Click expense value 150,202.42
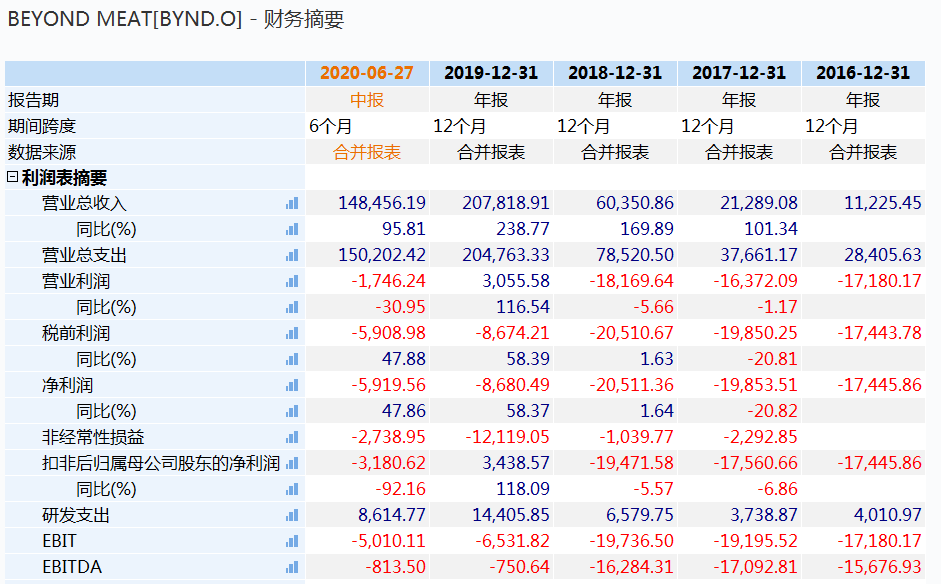 pos(382,254)
